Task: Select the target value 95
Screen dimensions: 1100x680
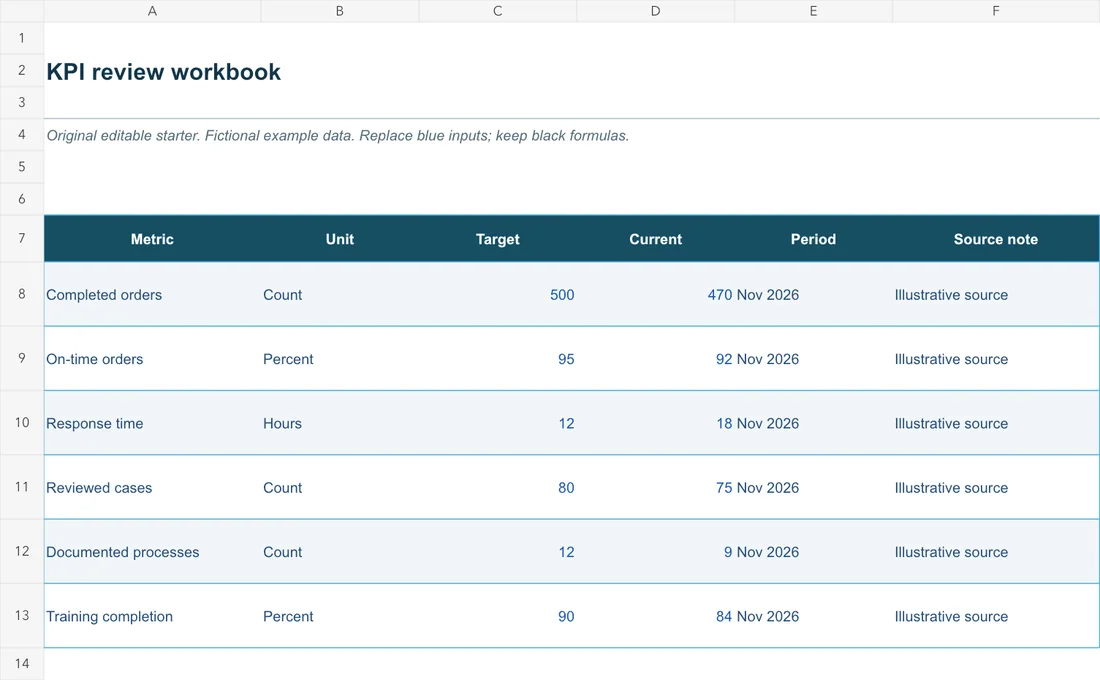Action: coord(497,359)
